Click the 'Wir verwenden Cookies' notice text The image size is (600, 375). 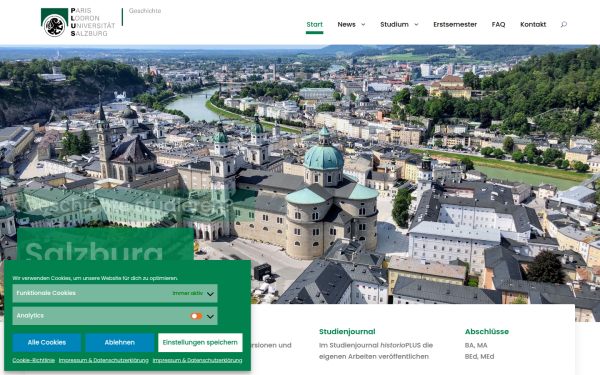coord(95,278)
